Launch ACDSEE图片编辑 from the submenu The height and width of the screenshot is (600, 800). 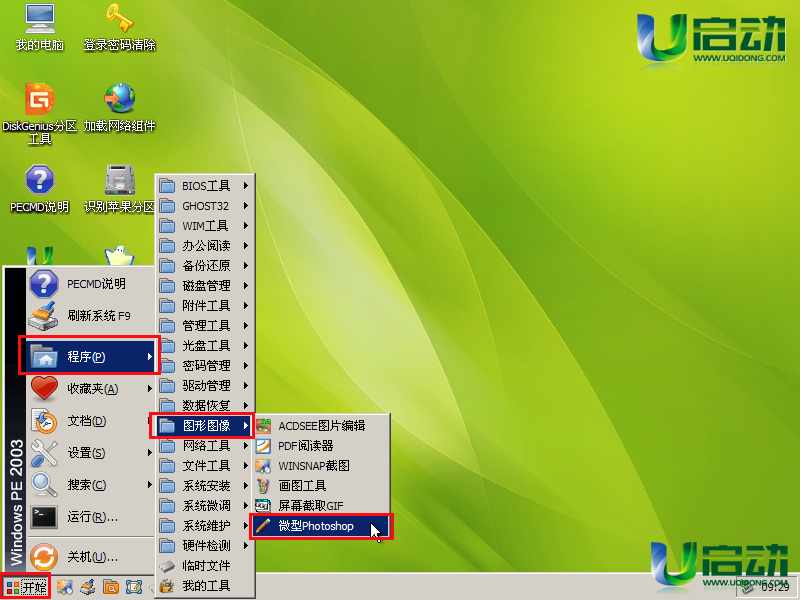click(x=322, y=426)
